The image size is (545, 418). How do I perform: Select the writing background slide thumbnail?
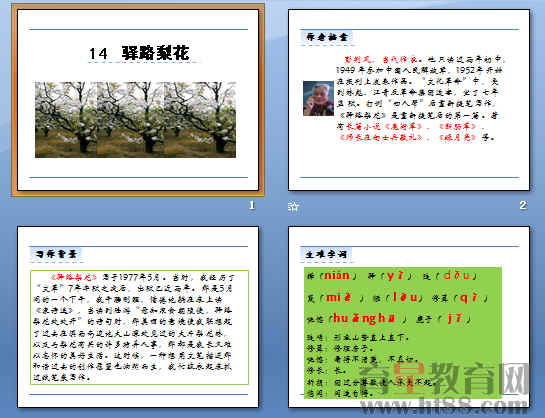pos(138,317)
